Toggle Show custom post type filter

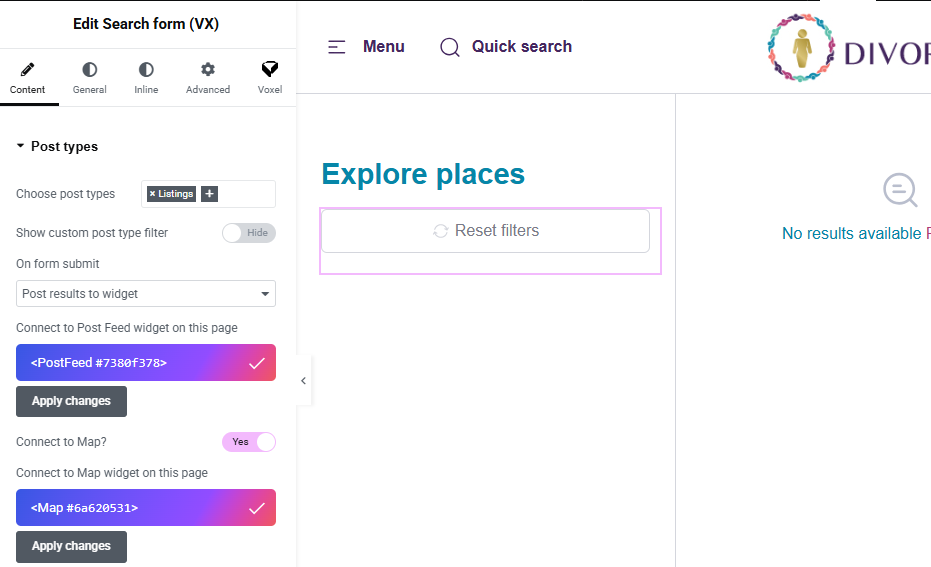(248, 233)
